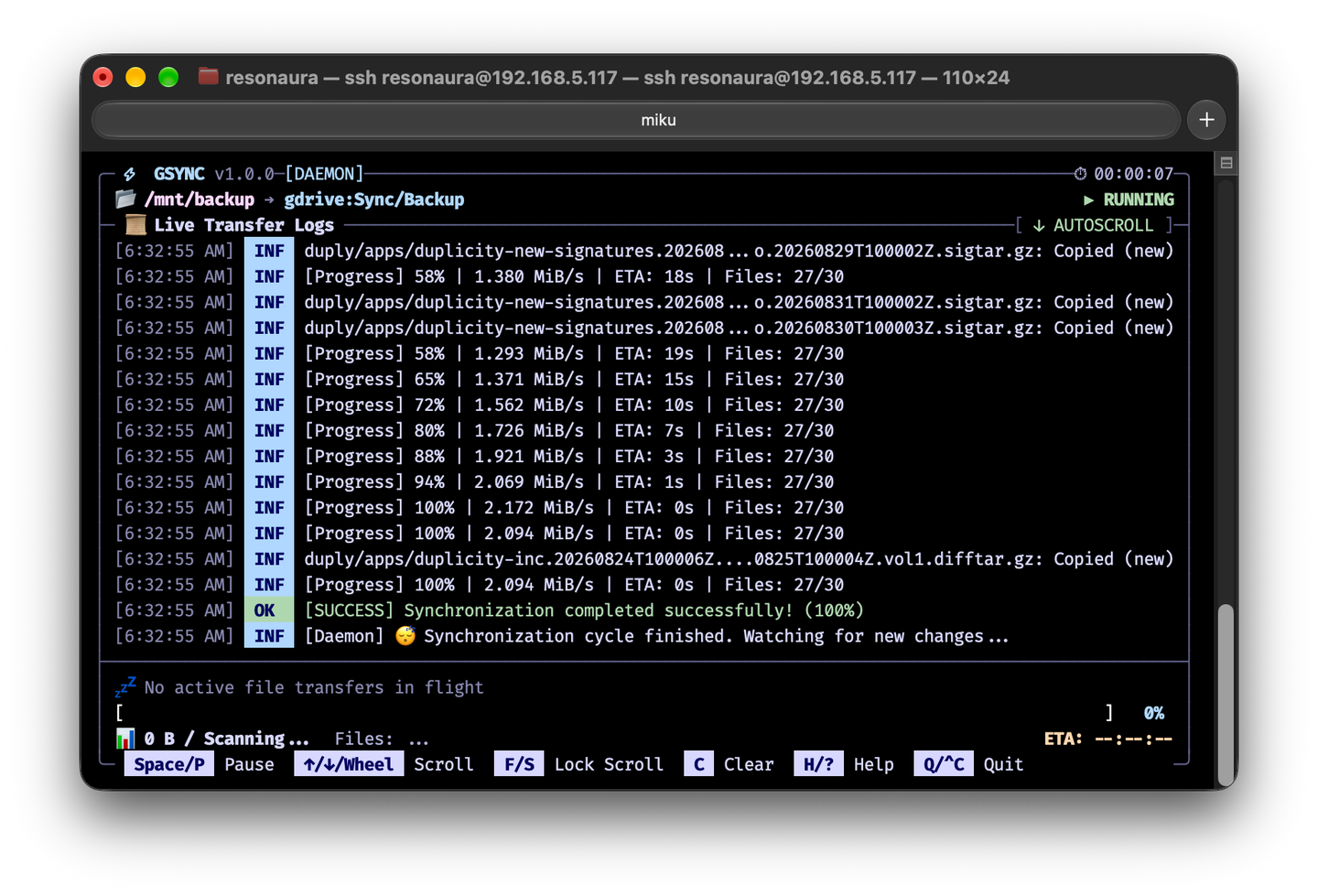Click the 20260830T100003Z sigtar.gz log line
The height and width of the screenshot is (896, 1318).
click(739, 328)
